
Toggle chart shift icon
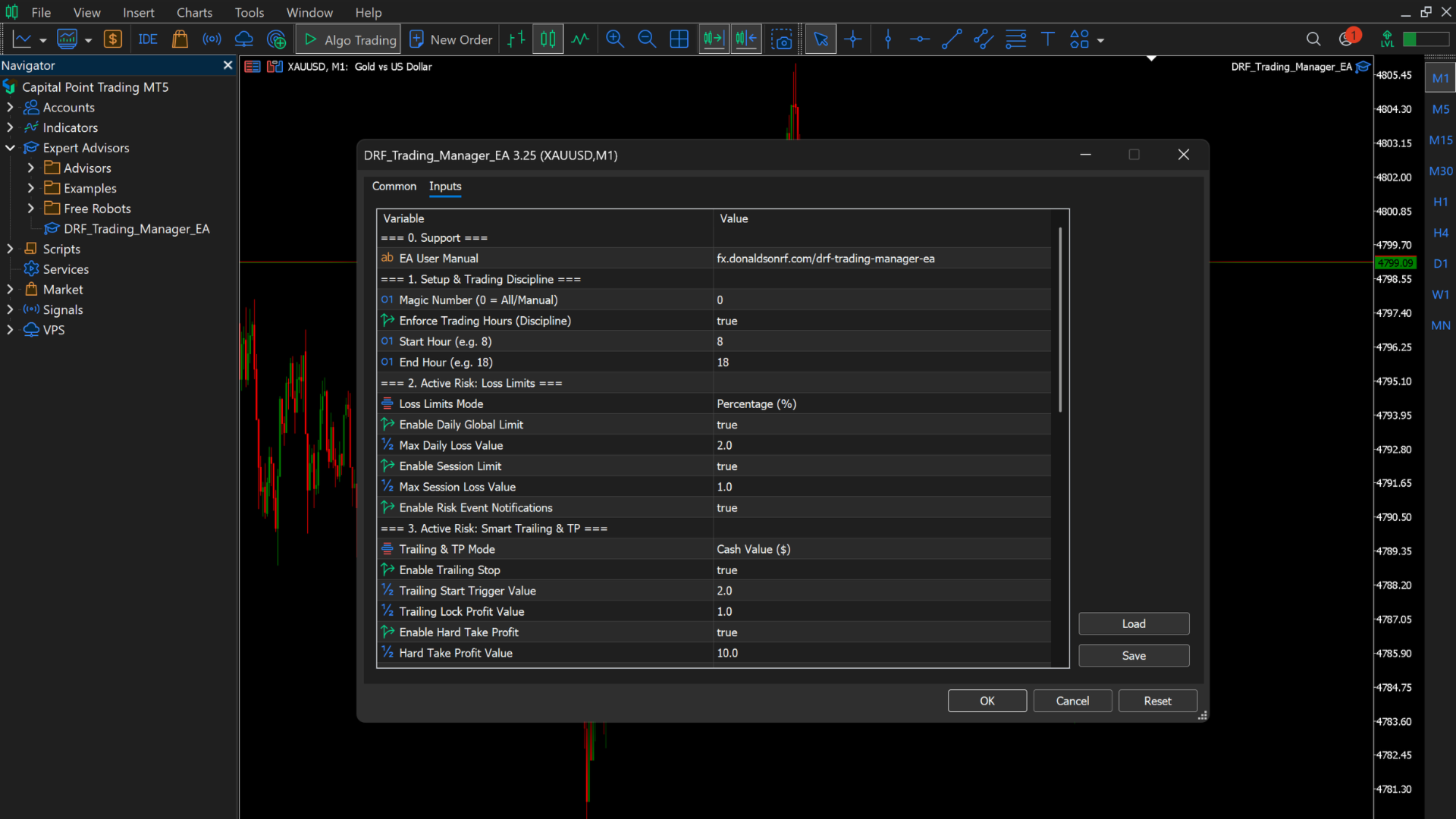746,39
